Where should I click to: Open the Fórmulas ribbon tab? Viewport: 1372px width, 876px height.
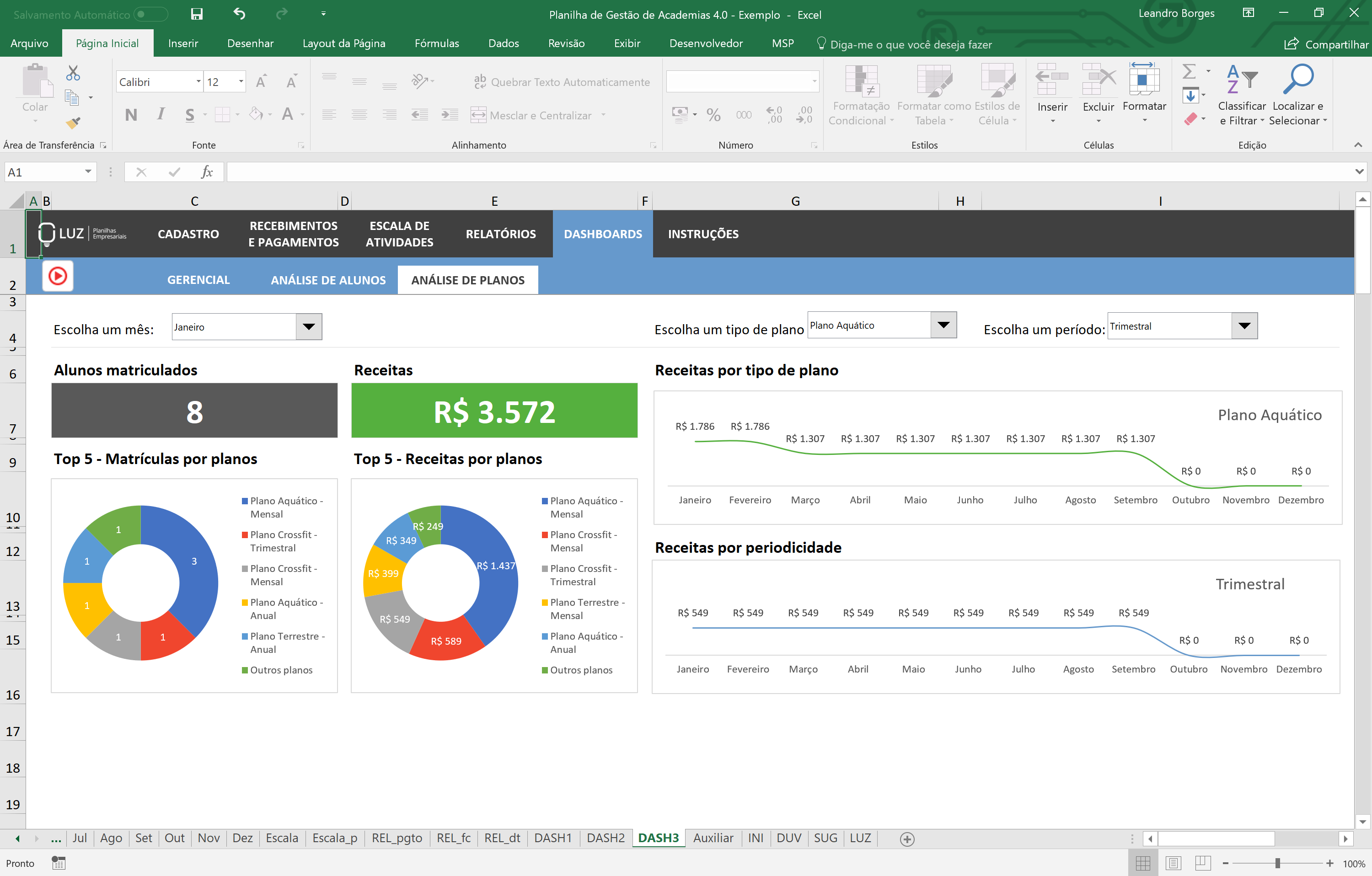[436, 43]
